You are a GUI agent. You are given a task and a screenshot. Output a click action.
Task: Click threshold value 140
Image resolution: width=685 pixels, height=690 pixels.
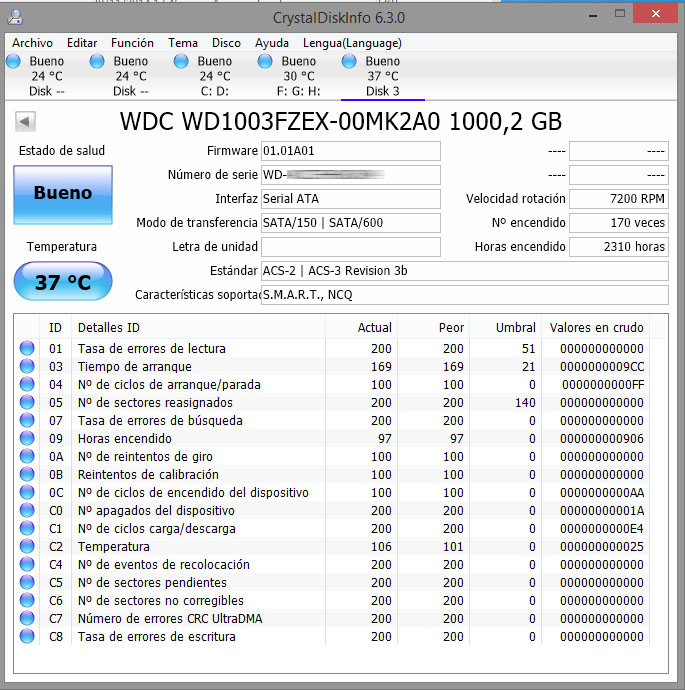coord(525,403)
